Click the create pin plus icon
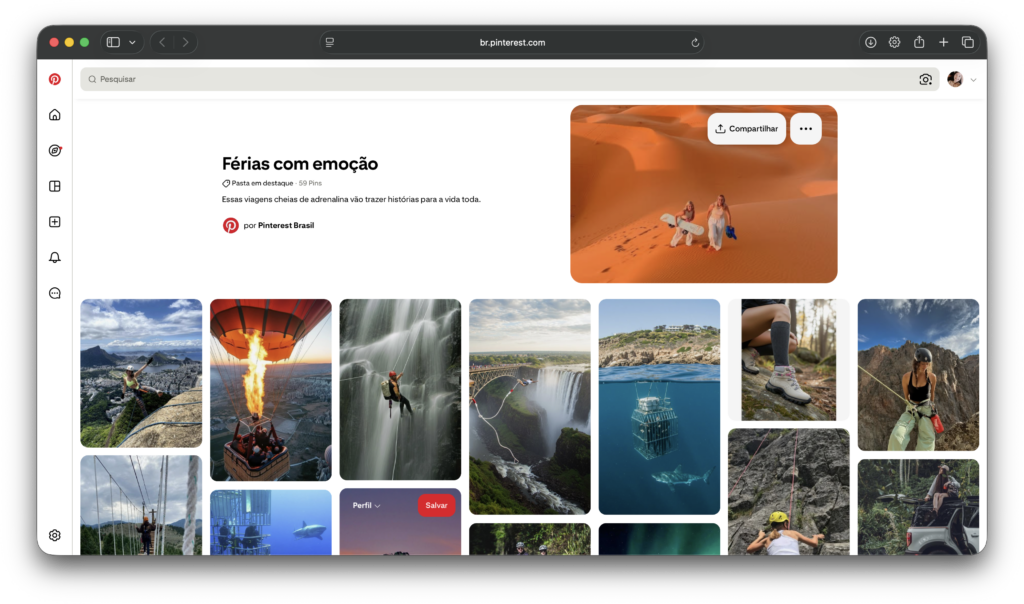 pyautogui.click(x=55, y=222)
